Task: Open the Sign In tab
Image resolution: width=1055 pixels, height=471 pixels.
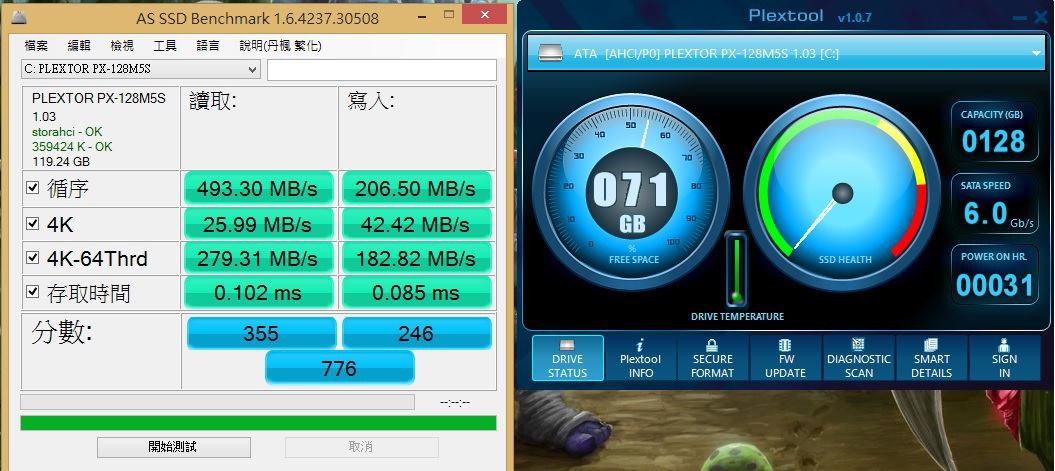Action: pyautogui.click(x=1004, y=358)
